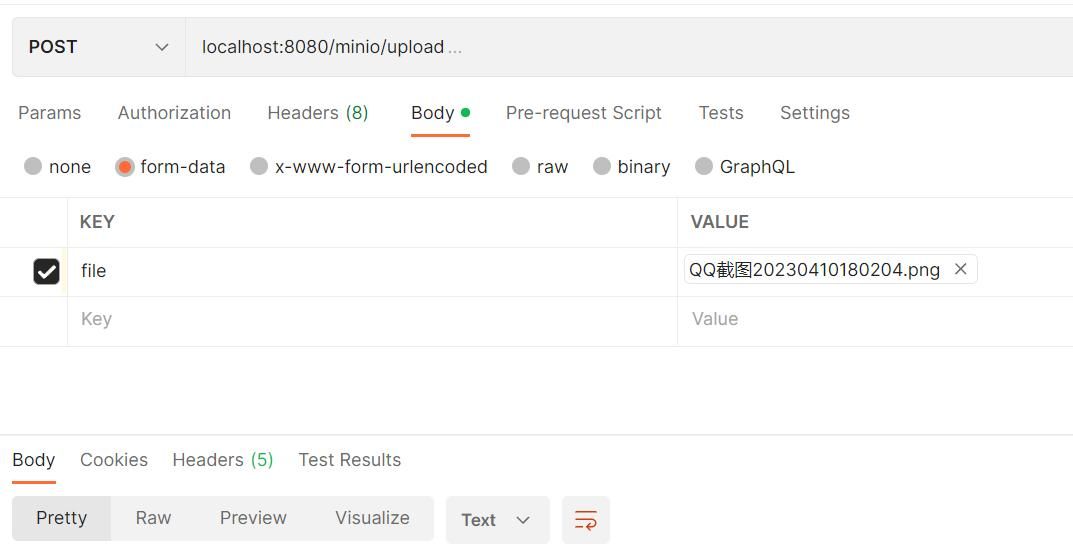Image resolution: width=1073 pixels, height=546 pixels.
Task: Click the empty Key placeholder field
Action: click(370, 320)
